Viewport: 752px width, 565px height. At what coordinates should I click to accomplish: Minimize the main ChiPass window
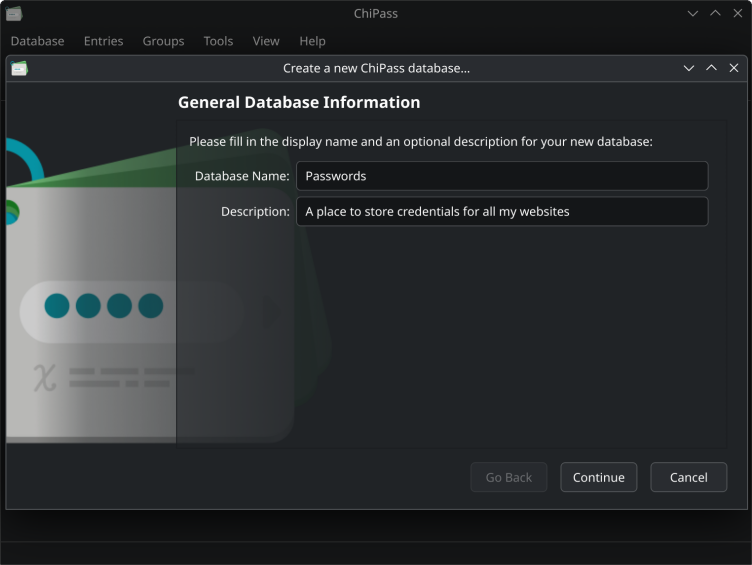(693, 13)
